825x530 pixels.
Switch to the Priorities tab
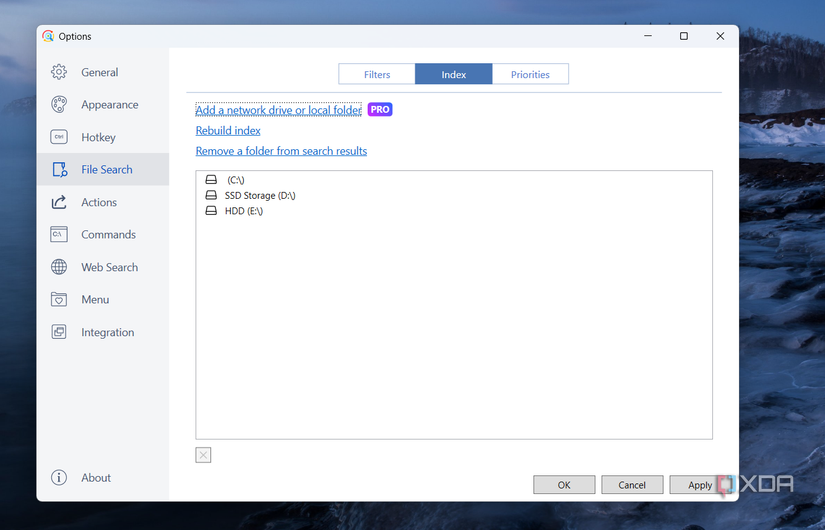(530, 74)
